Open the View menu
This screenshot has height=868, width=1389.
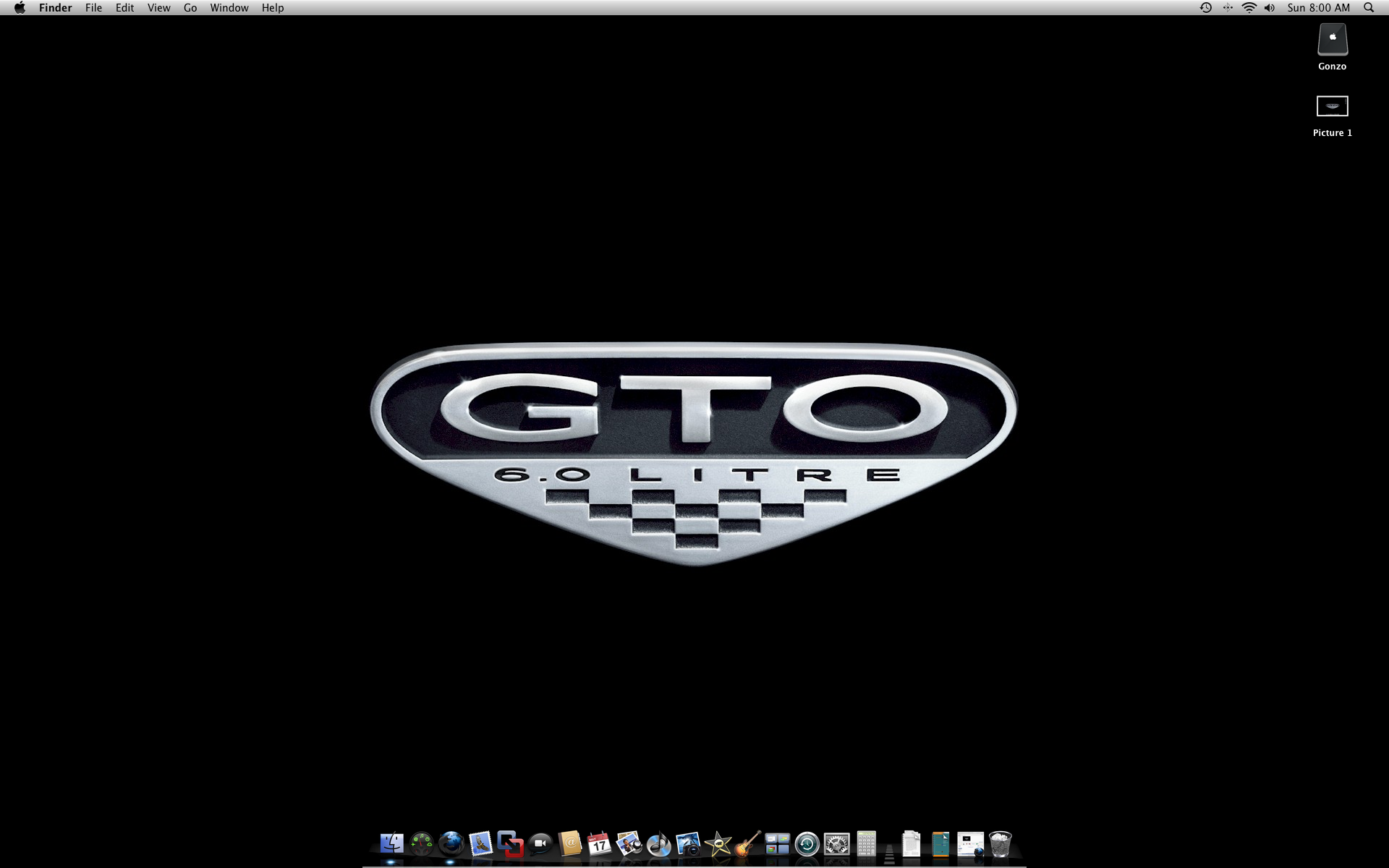[158, 7]
